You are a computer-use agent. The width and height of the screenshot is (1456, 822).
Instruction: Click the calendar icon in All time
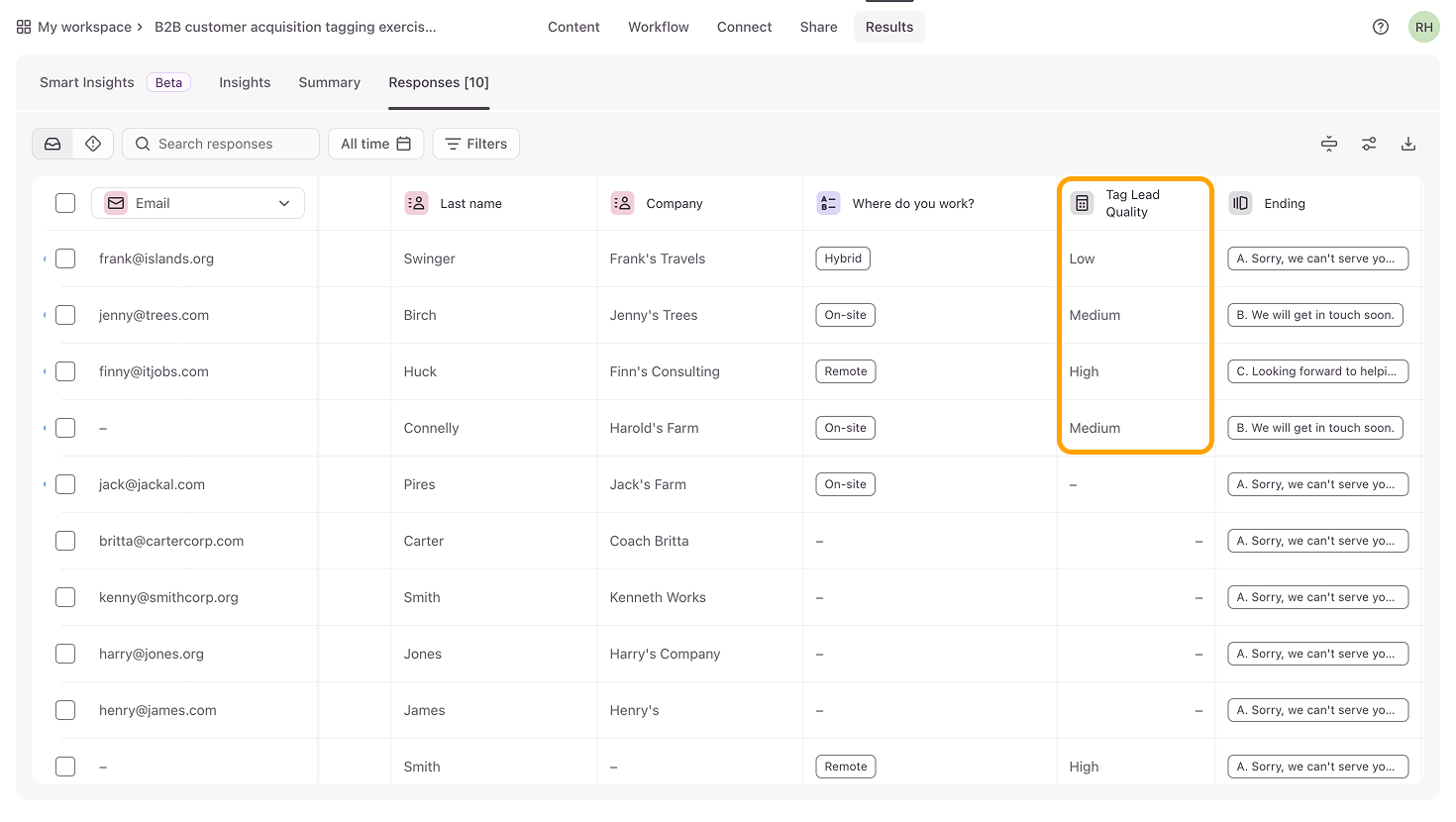click(404, 144)
